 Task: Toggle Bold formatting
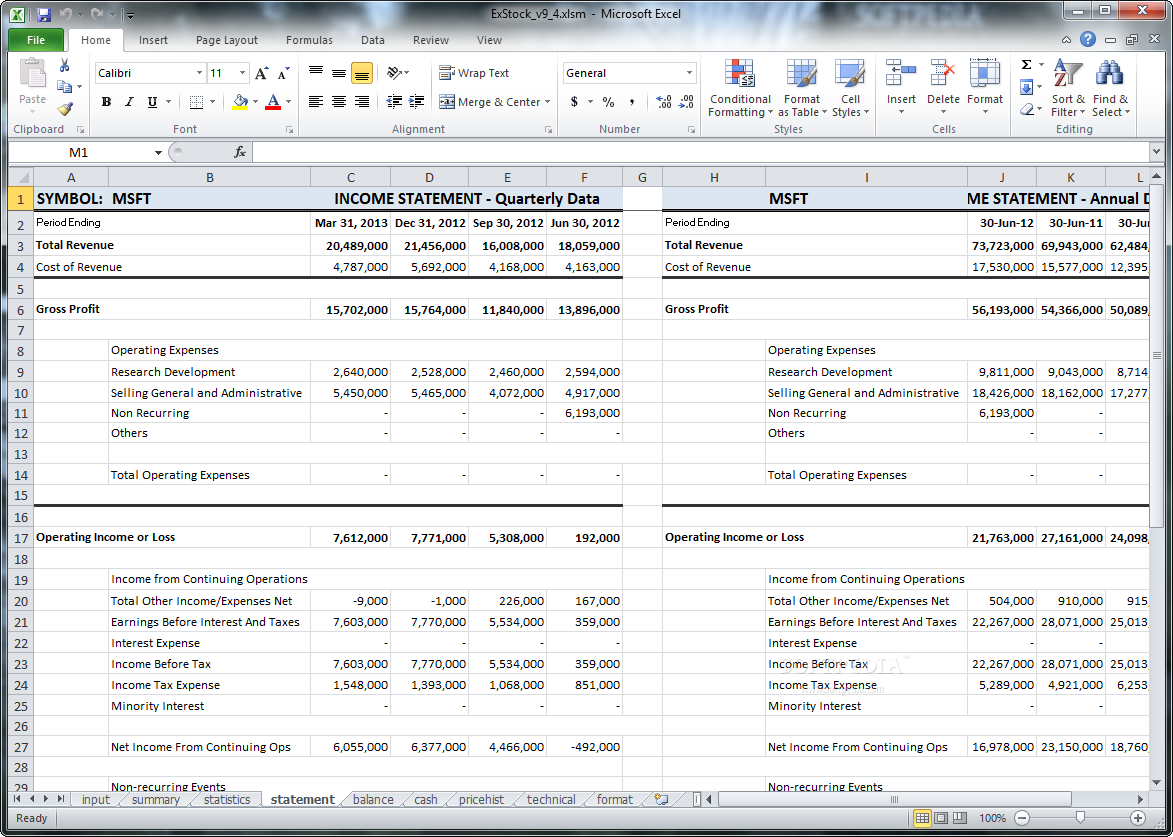(x=106, y=102)
